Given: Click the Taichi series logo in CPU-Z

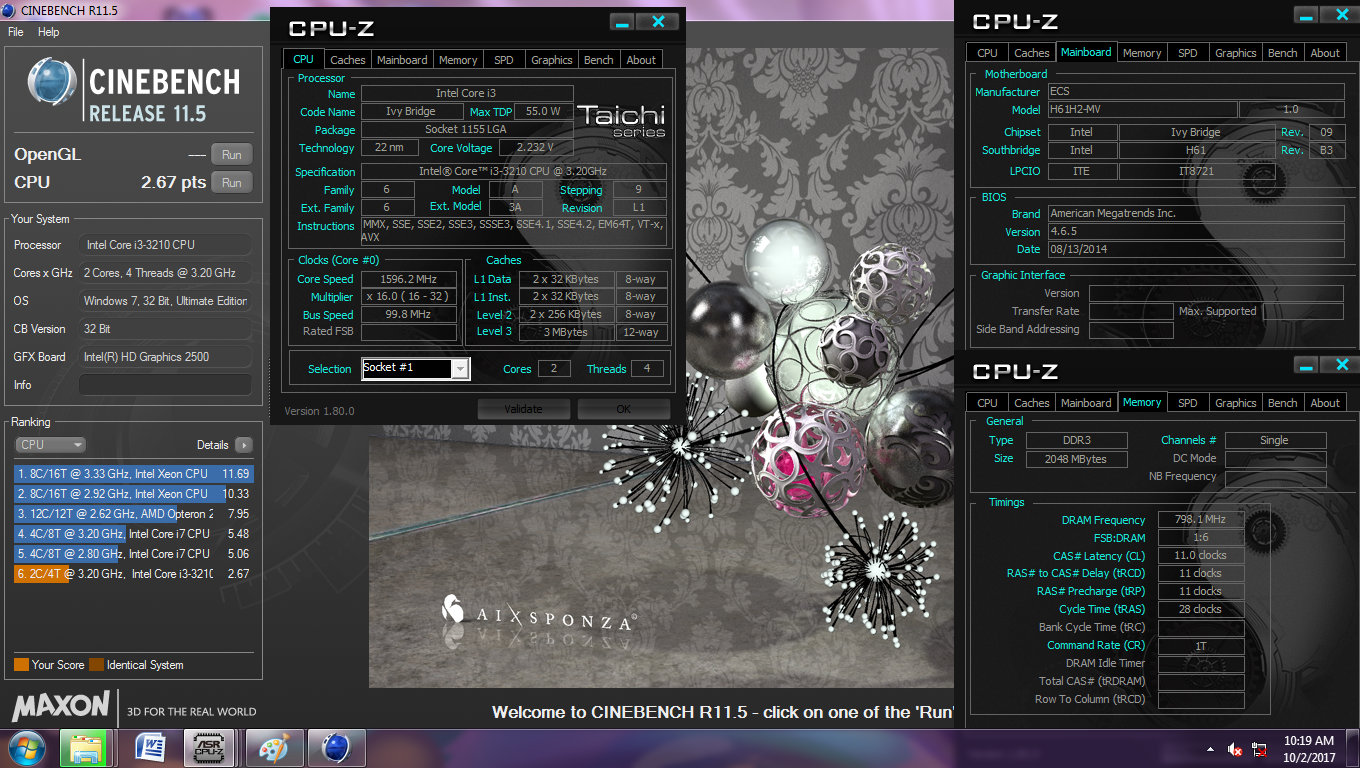Looking at the screenshot, I should click(x=622, y=120).
